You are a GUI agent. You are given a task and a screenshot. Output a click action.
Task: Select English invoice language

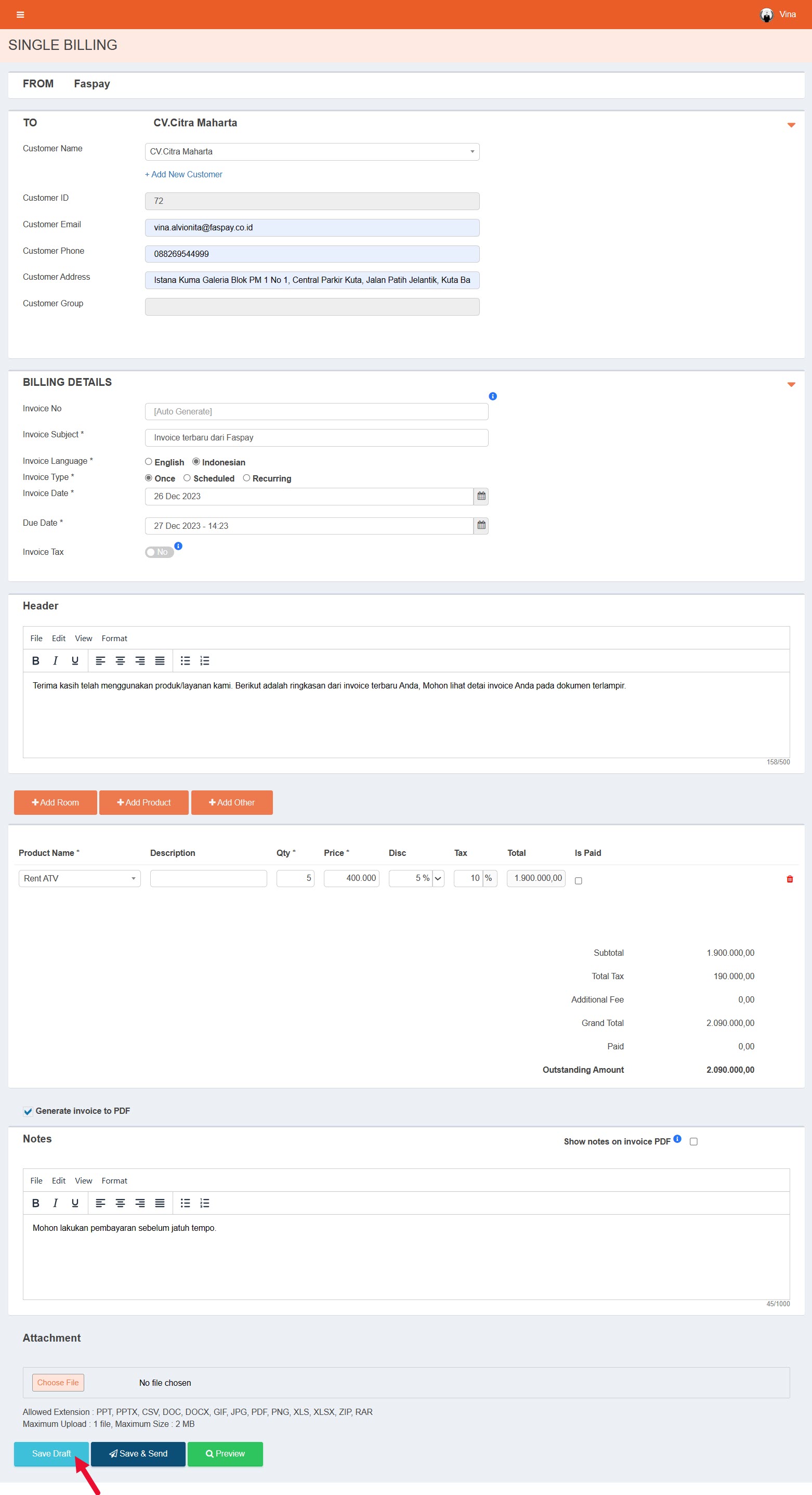[149, 462]
